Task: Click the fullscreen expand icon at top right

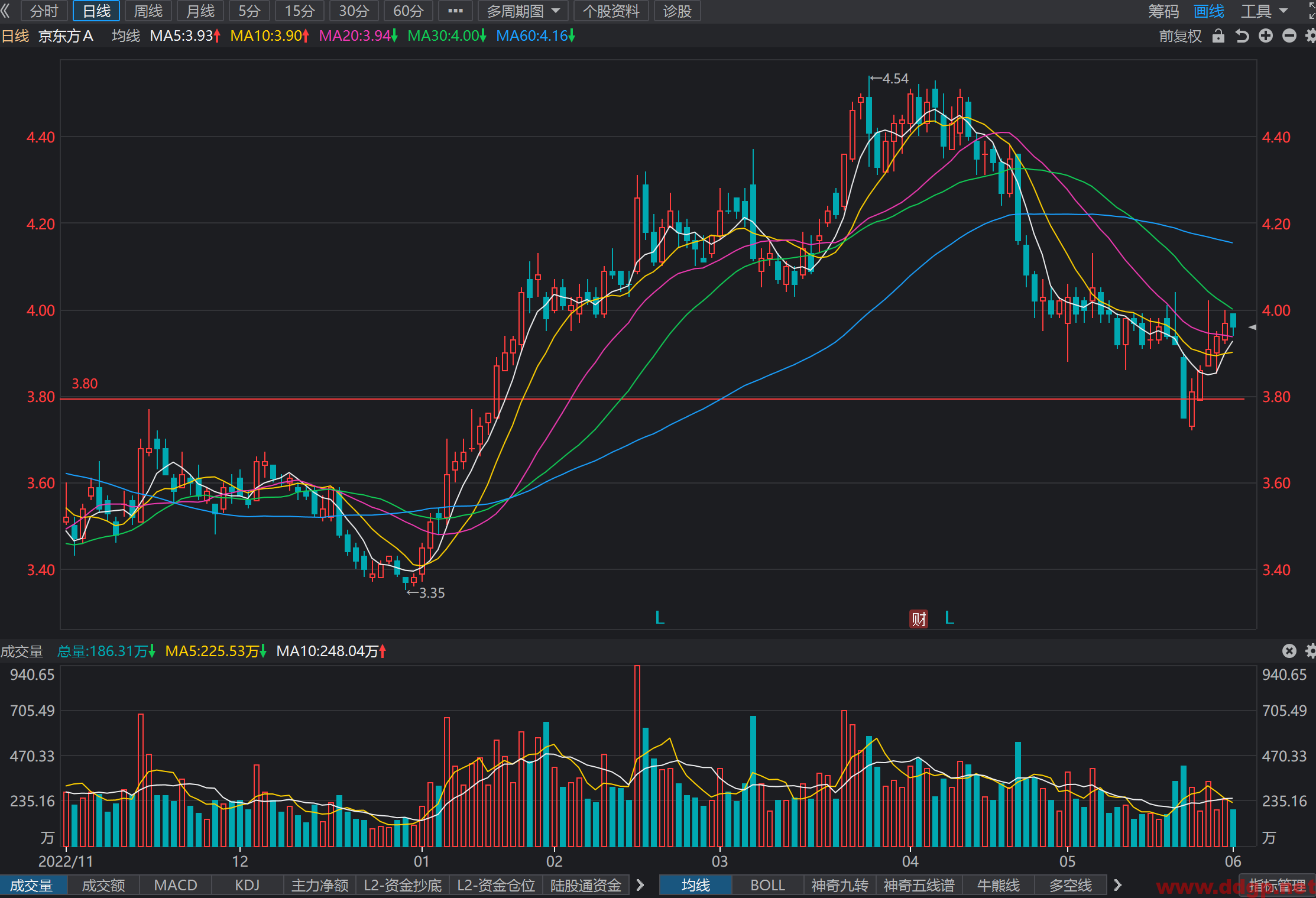Action: [x=1311, y=11]
